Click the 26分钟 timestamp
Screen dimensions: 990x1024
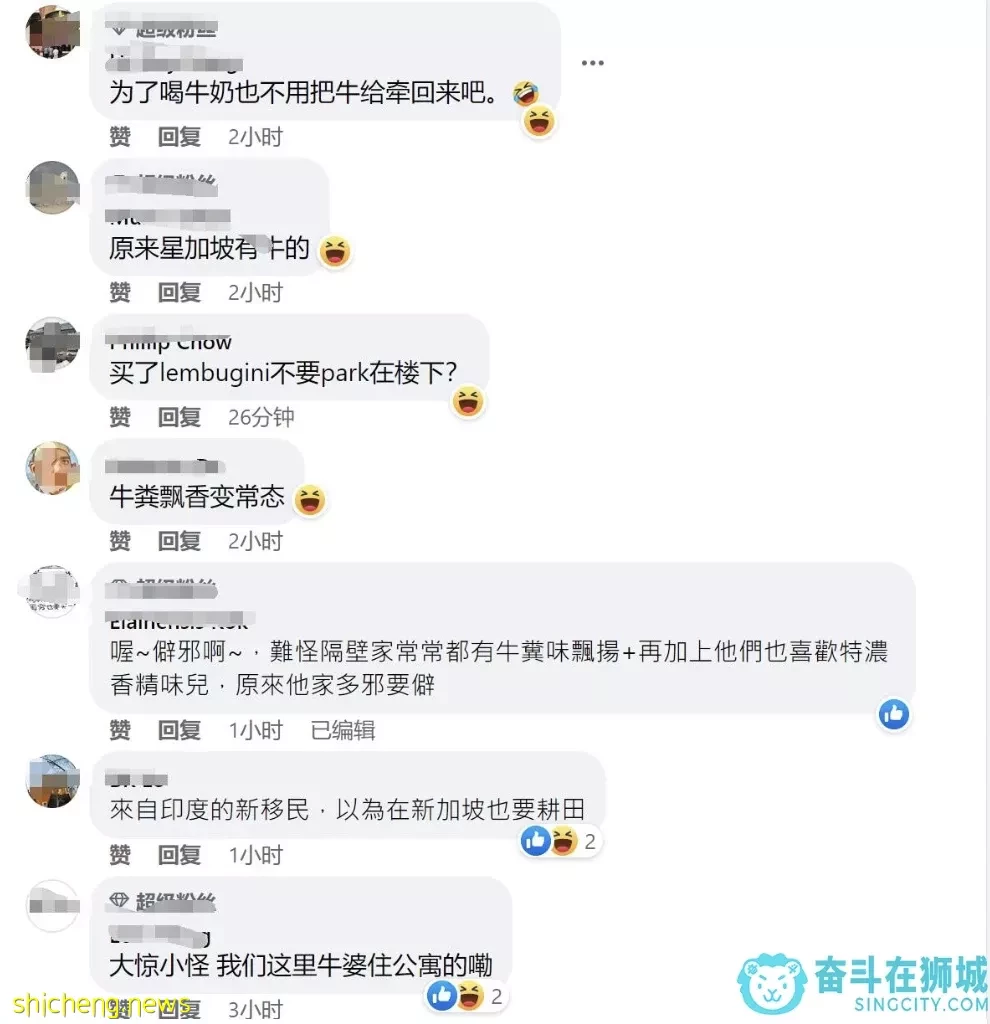(261, 417)
